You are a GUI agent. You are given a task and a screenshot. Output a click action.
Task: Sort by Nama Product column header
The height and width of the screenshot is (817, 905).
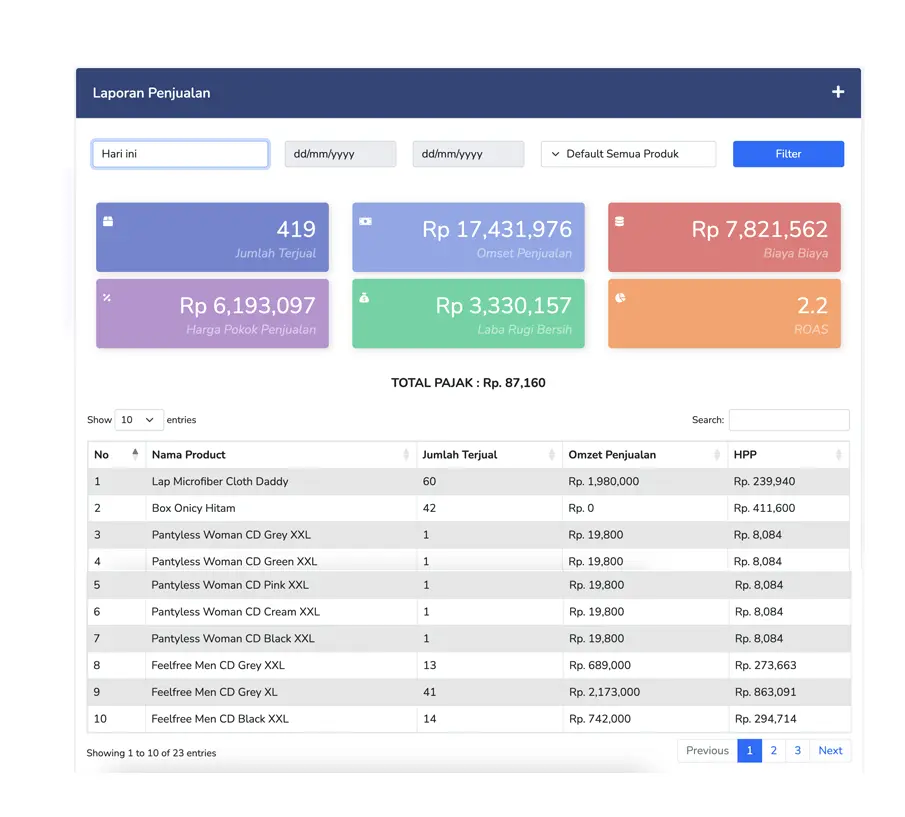pos(280,454)
